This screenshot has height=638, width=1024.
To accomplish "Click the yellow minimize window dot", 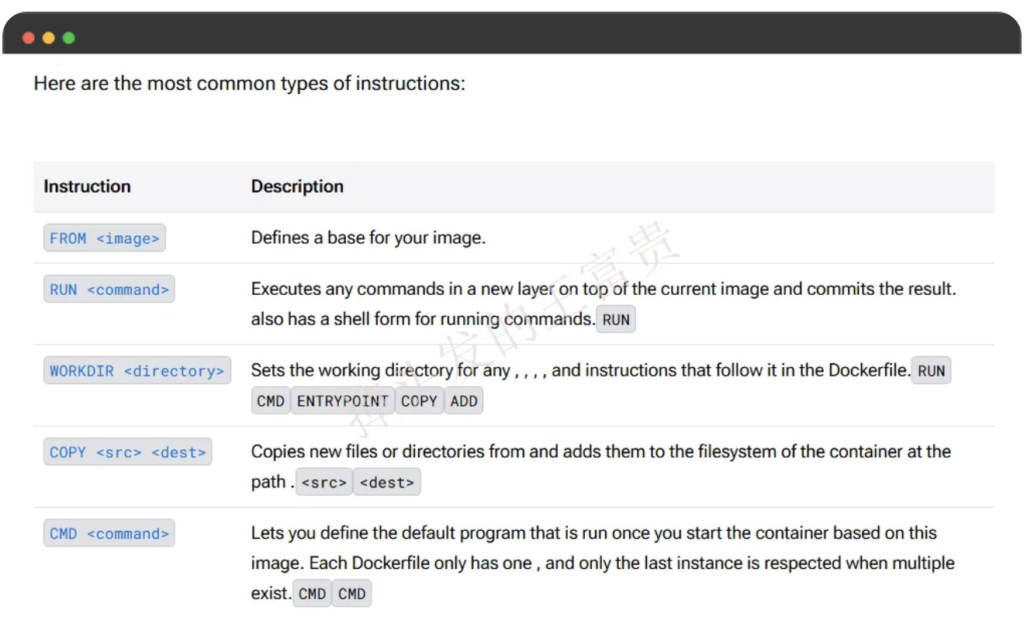I will coord(48,38).
